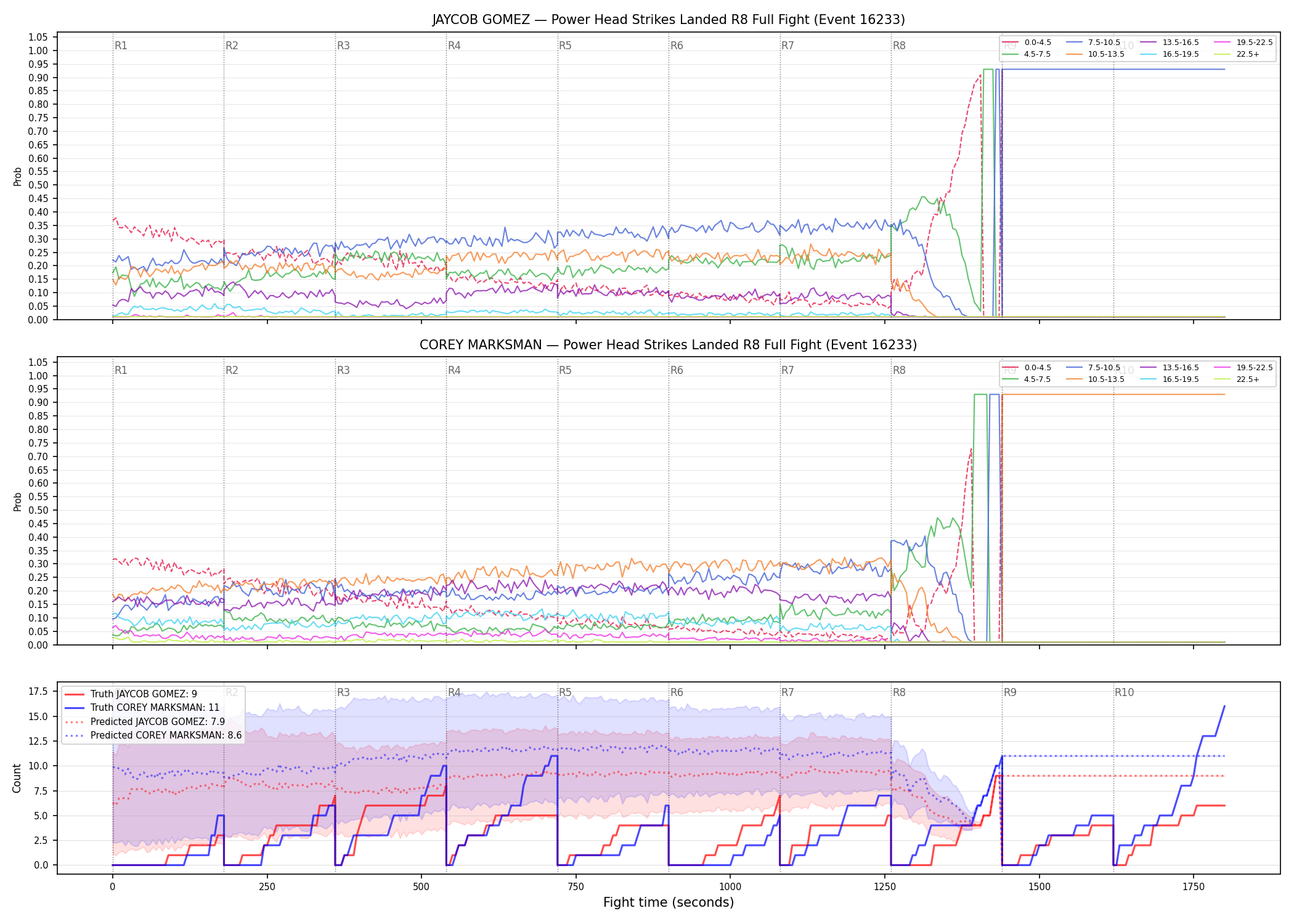
Task: Click the 1000 tick on the time axis
Action: [x=730, y=887]
